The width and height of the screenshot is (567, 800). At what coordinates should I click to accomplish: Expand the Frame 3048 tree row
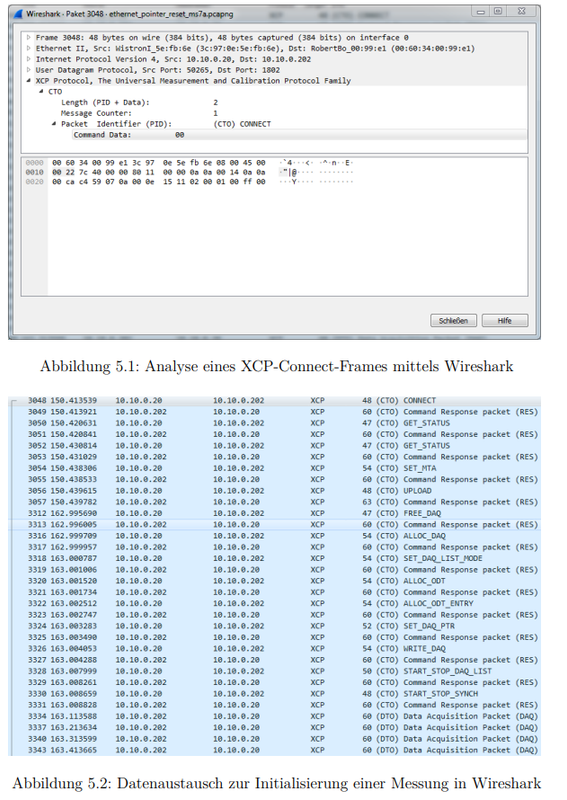tap(29, 37)
